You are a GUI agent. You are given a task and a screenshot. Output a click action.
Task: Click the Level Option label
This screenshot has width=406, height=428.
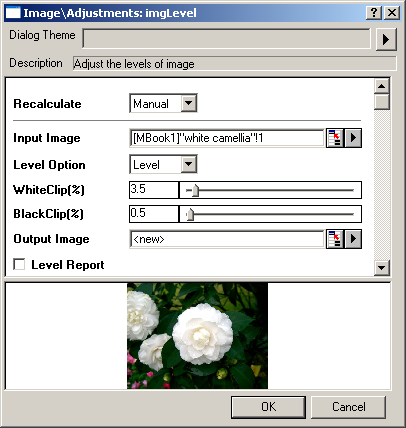click(49, 165)
